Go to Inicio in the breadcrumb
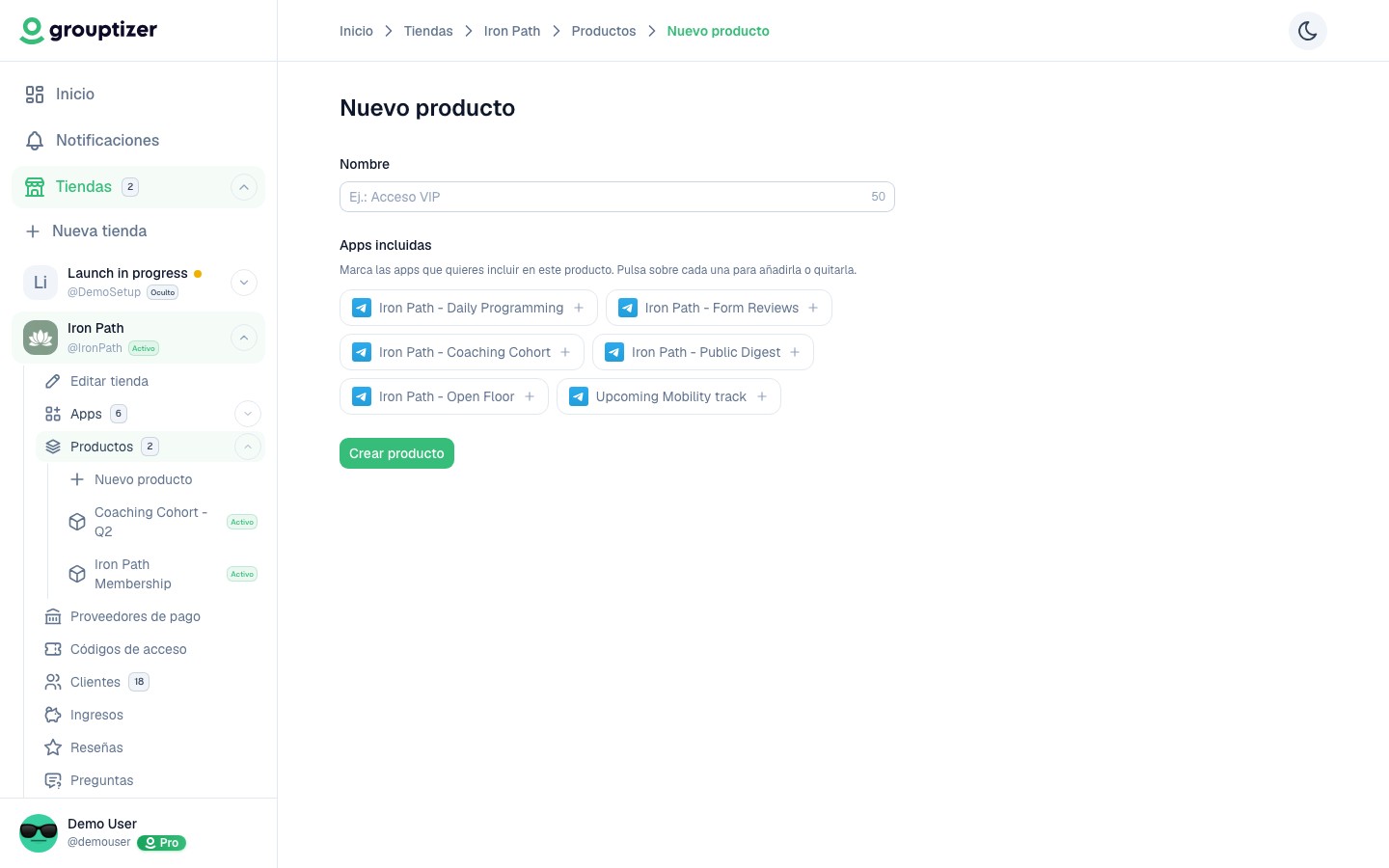The height and width of the screenshot is (868, 1389). coord(356,31)
